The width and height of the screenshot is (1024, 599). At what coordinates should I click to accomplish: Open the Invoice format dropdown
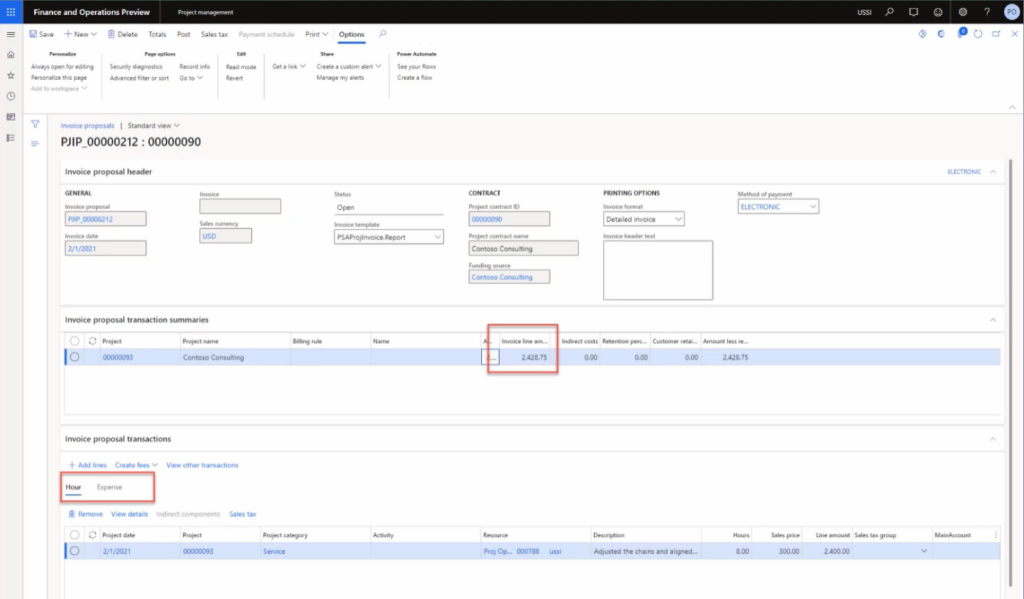tap(678, 219)
